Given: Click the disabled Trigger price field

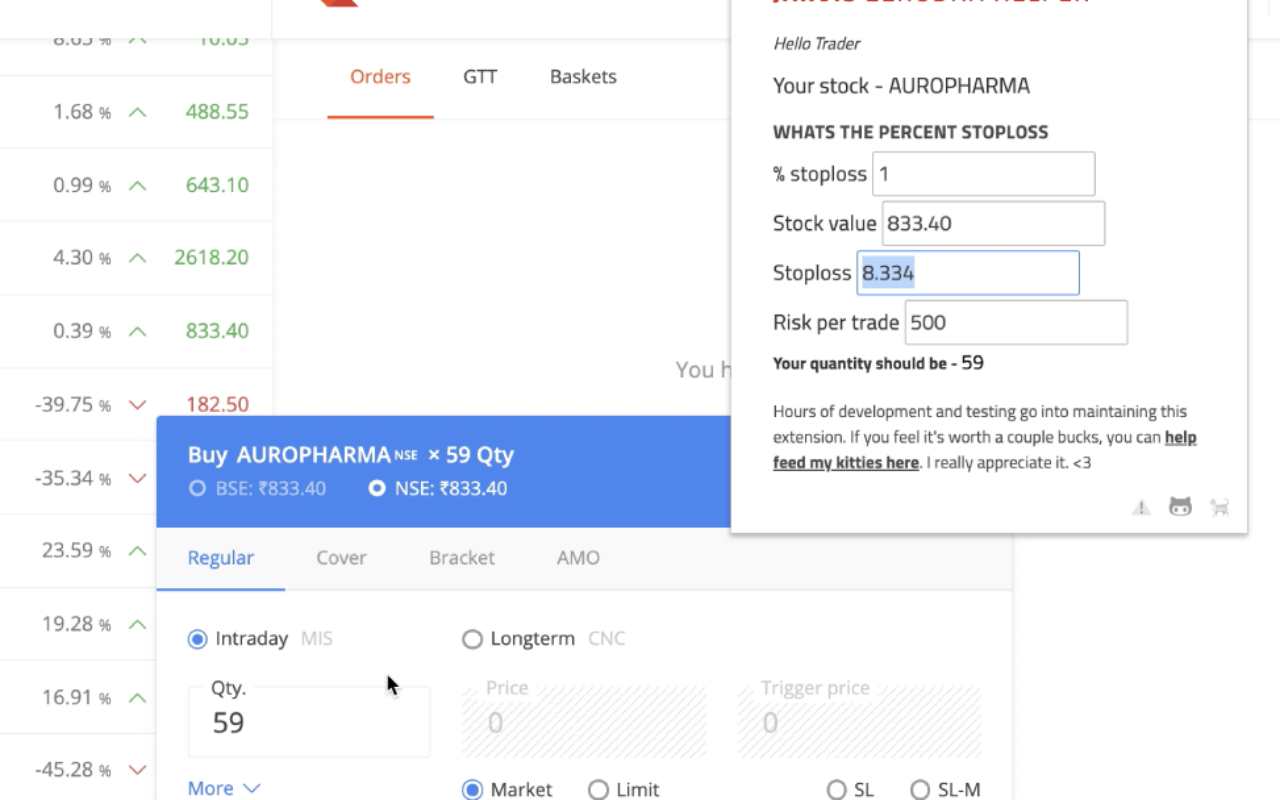Looking at the screenshot, I should [859, 722].
